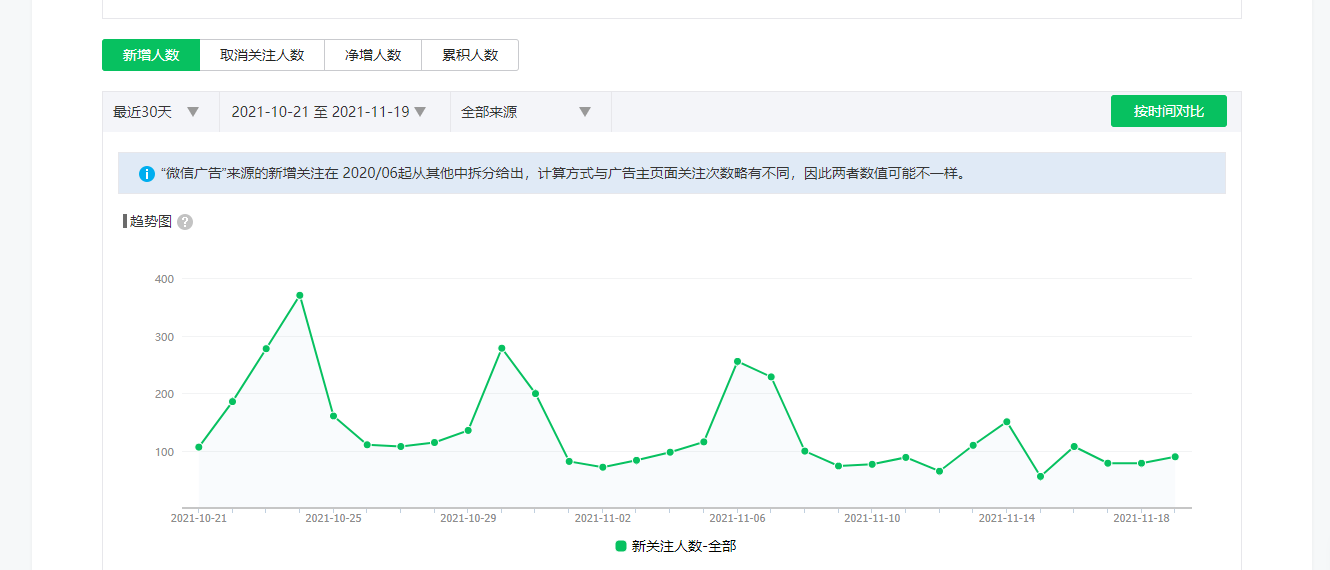
Task: Click the last data point on the chart
Action: tap(1175, 457)
